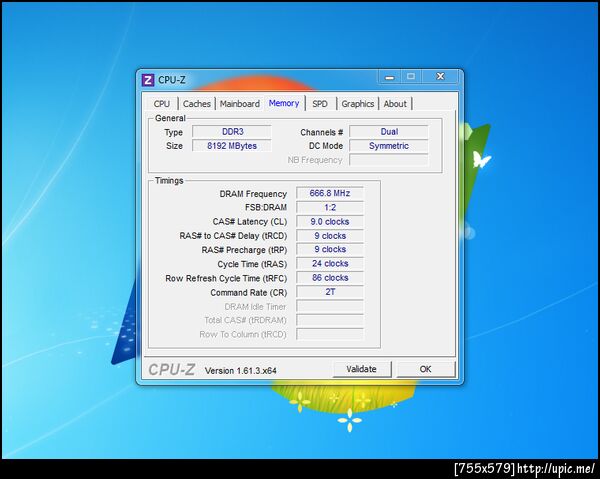The image size is (600, 479).
Task: Click the DC Mode Symmetric field
Action: click(389, 146)
